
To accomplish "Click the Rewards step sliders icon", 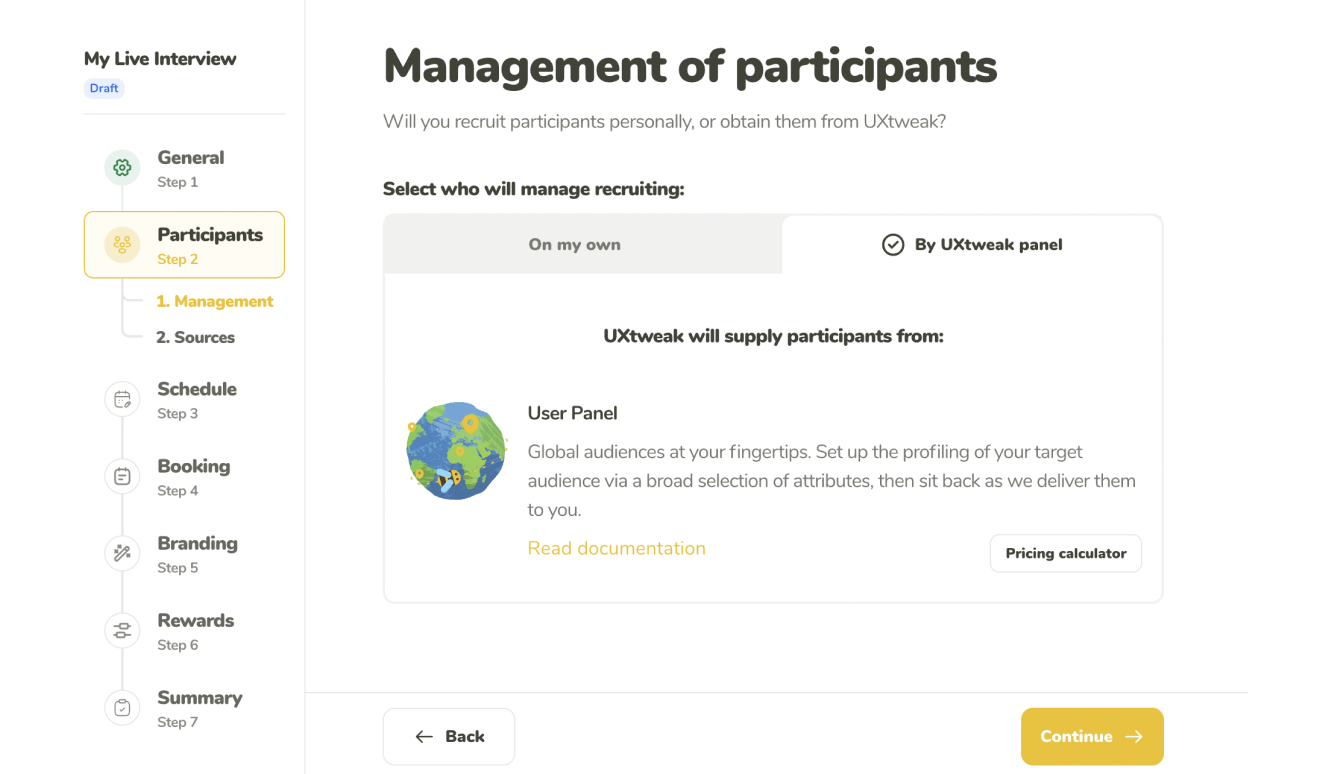I will point(122,630).
